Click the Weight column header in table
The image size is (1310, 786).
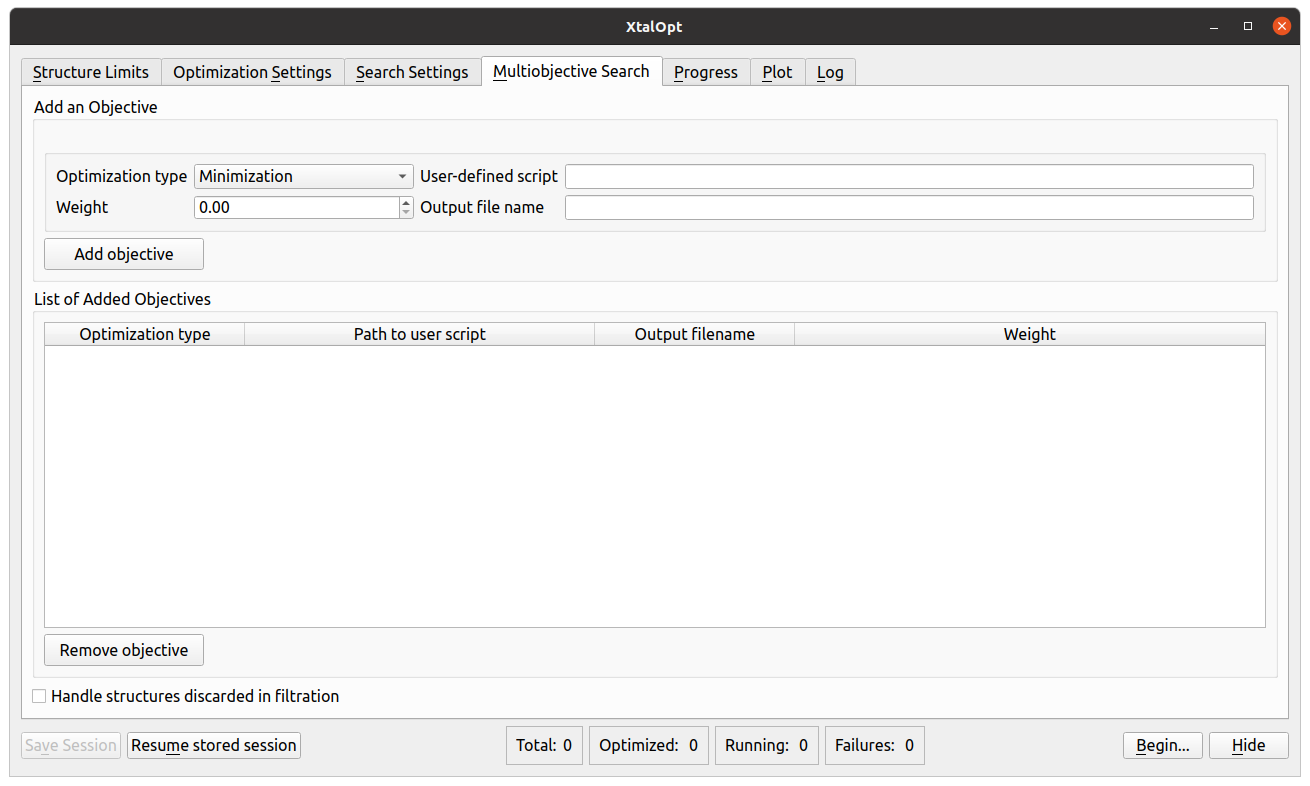pos(1030,334)
